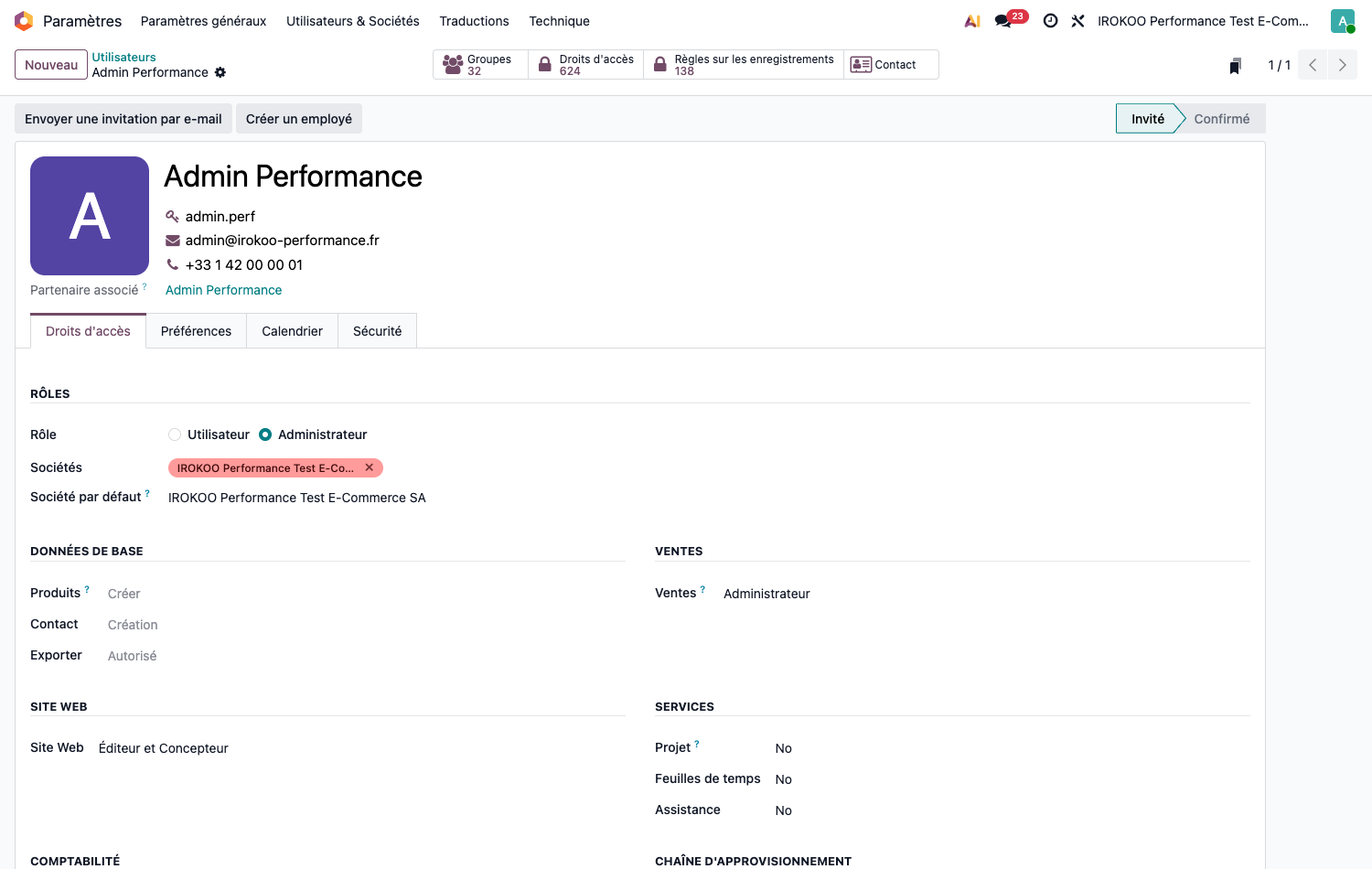Open the Utilisateurs & Sociétés menu
1372x869 pixels.
(353, 21)
